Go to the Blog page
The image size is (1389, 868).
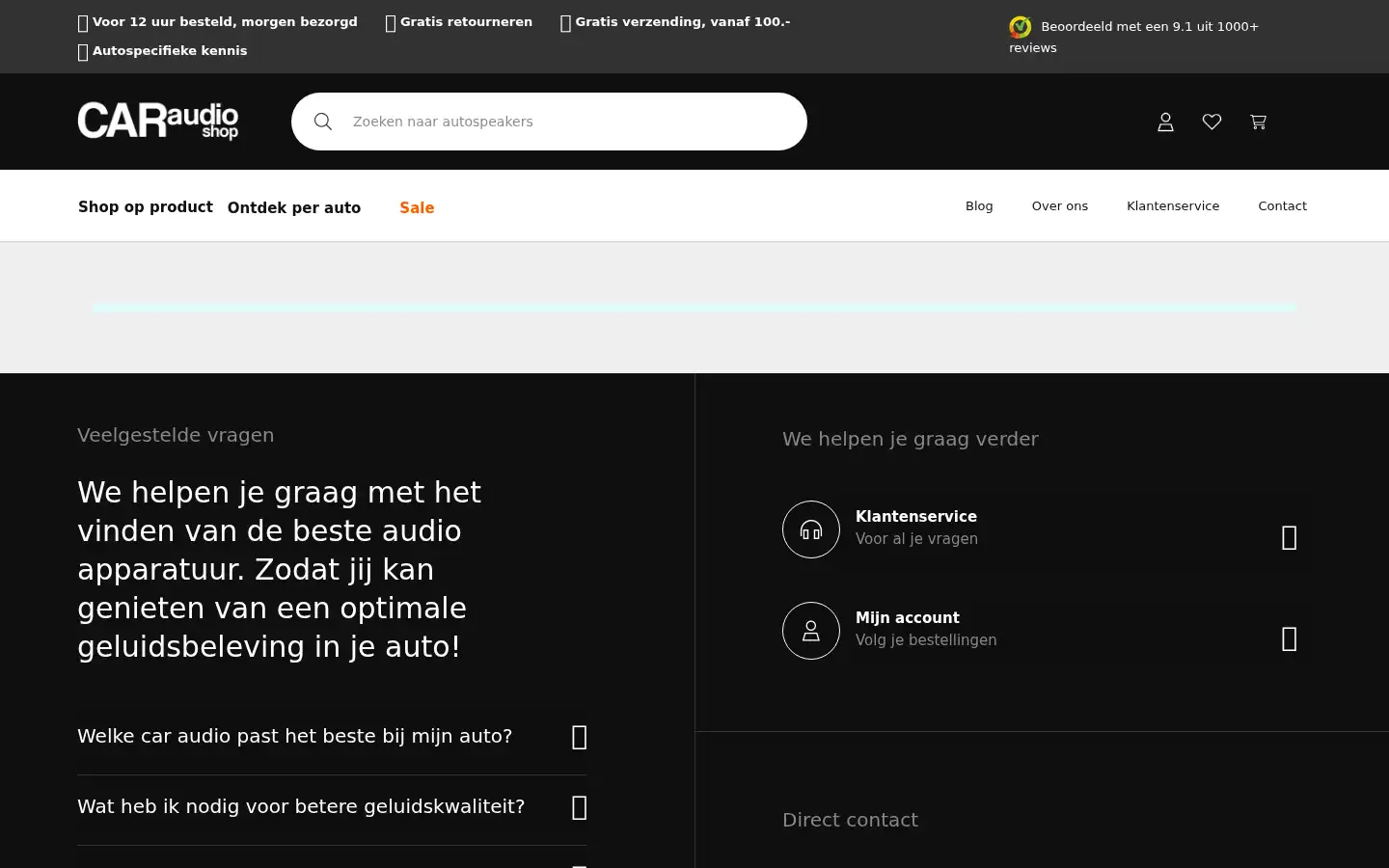tap(979, 205)
